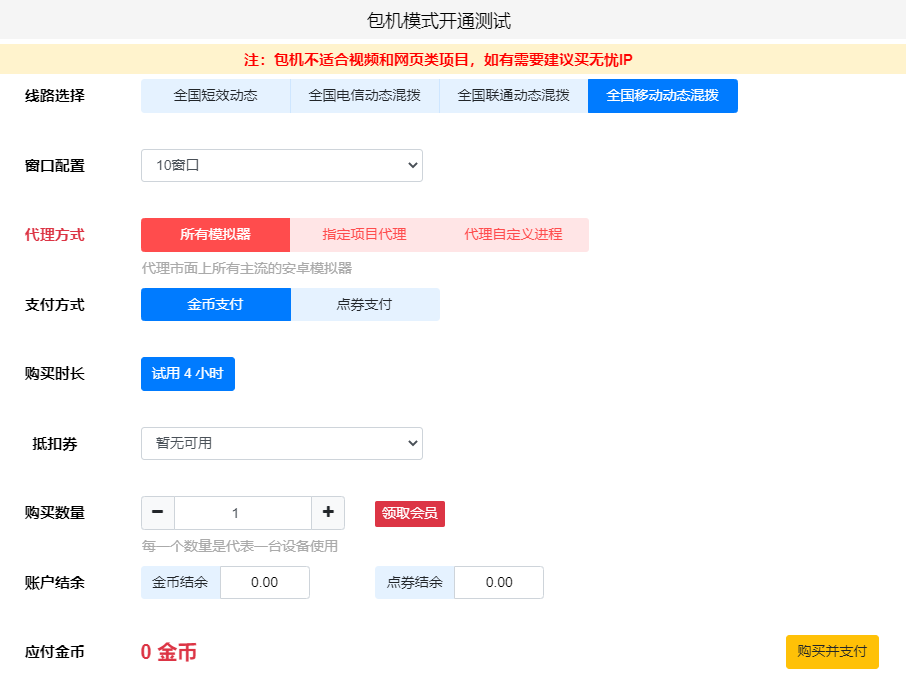Expand the 抵扣券 coupon dropdown

[x=281, y=444]
